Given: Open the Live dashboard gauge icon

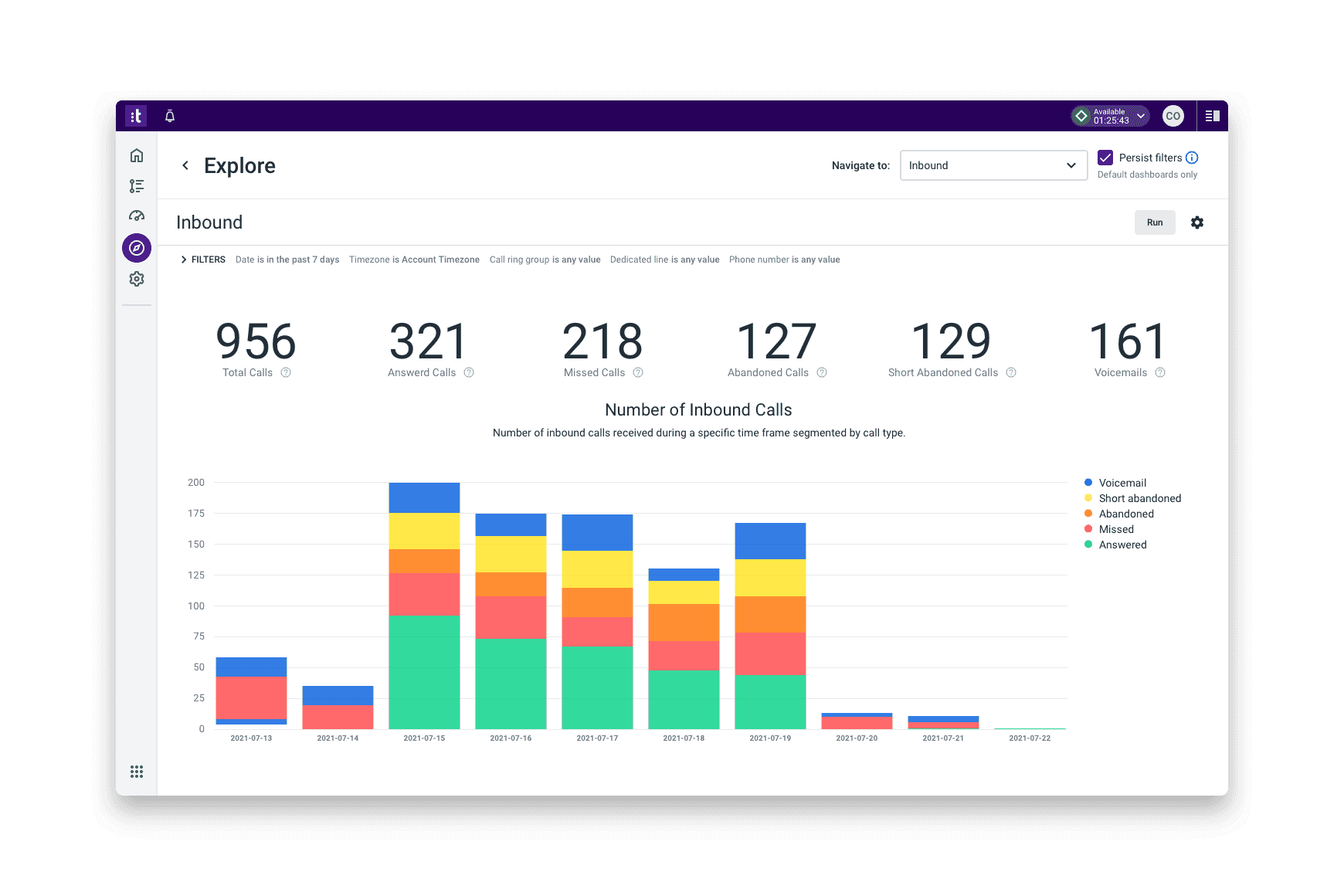Looking at the screenshot, I should pyautogui.click(x=137, y=216).
